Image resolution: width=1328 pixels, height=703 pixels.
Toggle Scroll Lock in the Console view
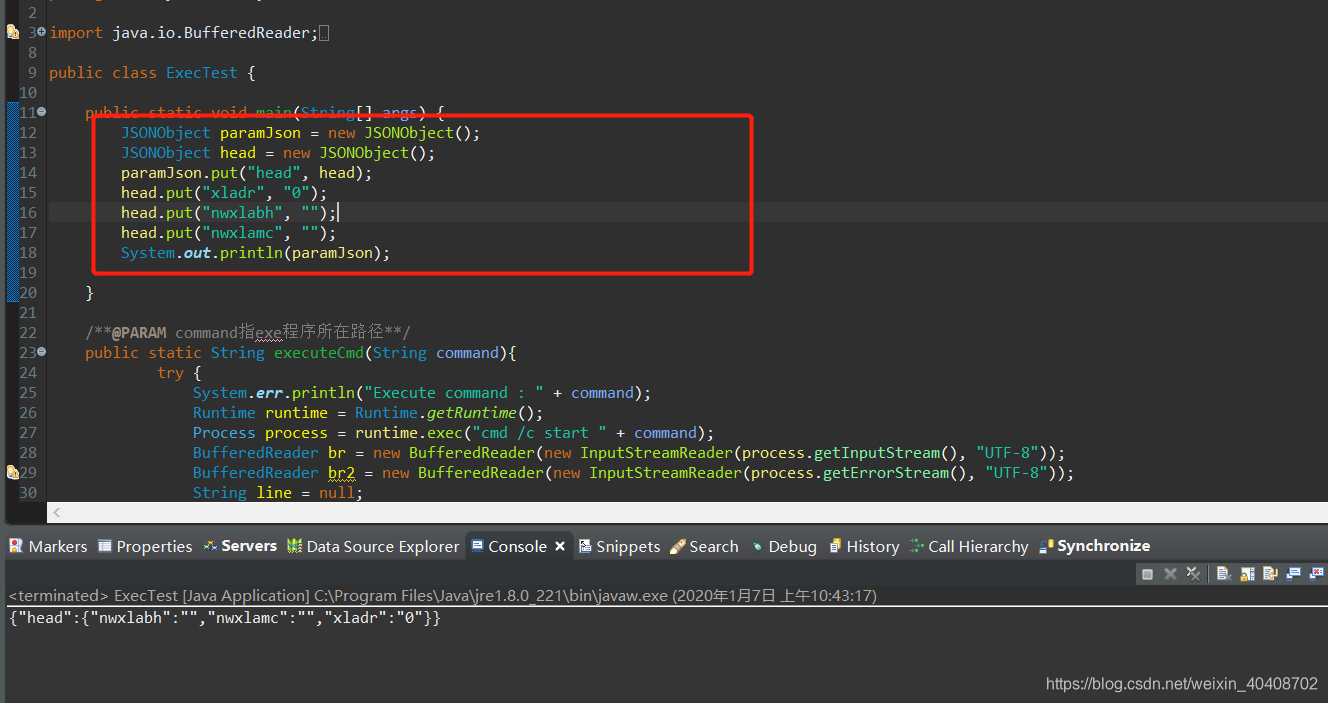[1247, 572]
